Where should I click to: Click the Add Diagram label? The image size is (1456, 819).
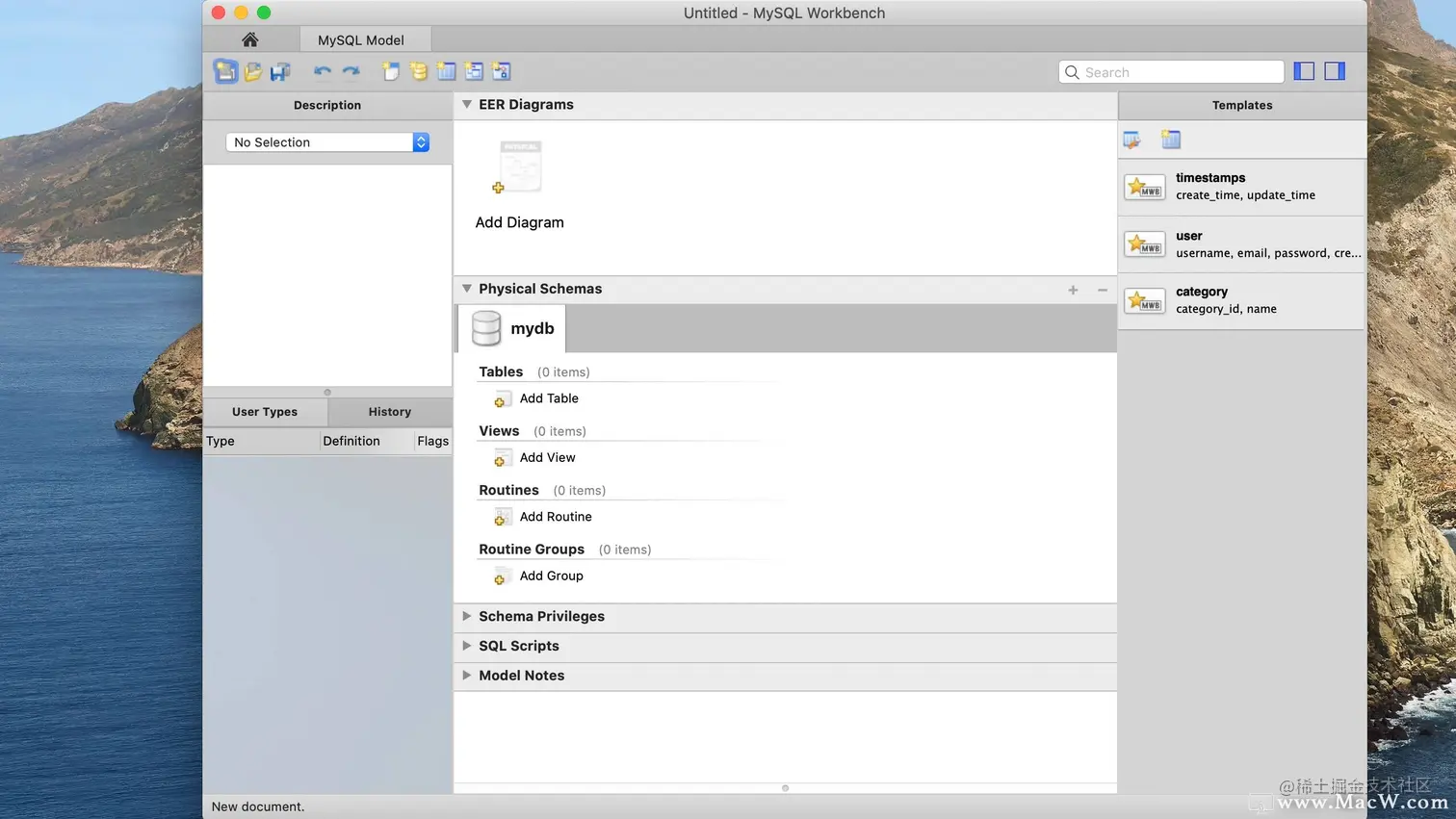point(520,222)
